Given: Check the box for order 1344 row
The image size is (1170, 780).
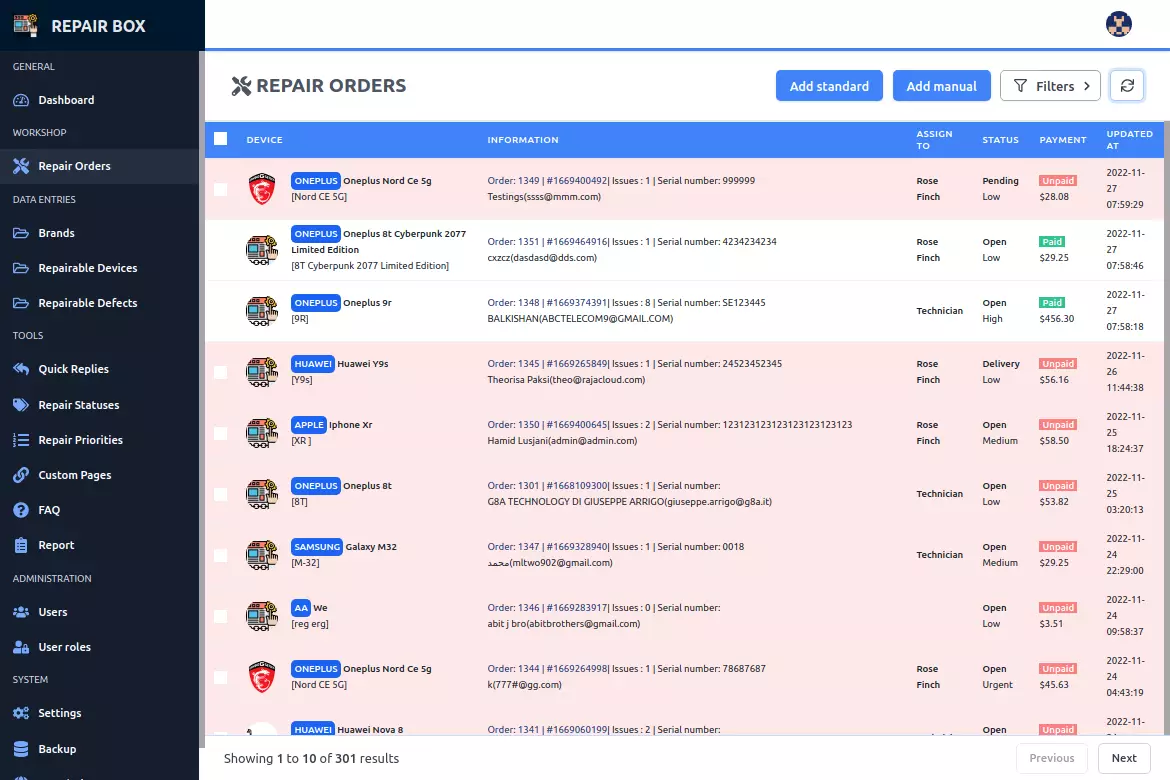Looking at the screenshot, I should pos(221,677).
